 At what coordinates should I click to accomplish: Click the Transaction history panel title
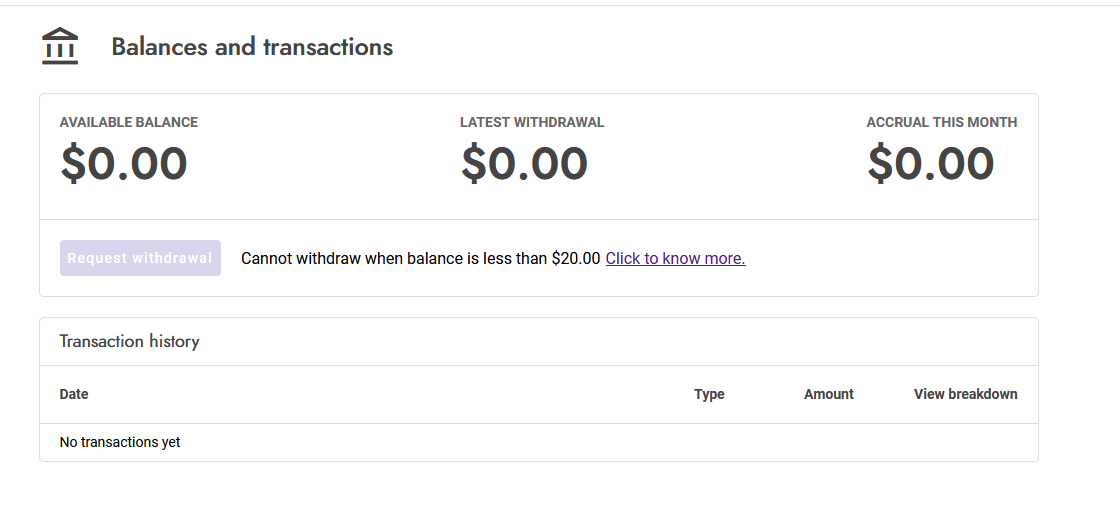click(130, 341)
